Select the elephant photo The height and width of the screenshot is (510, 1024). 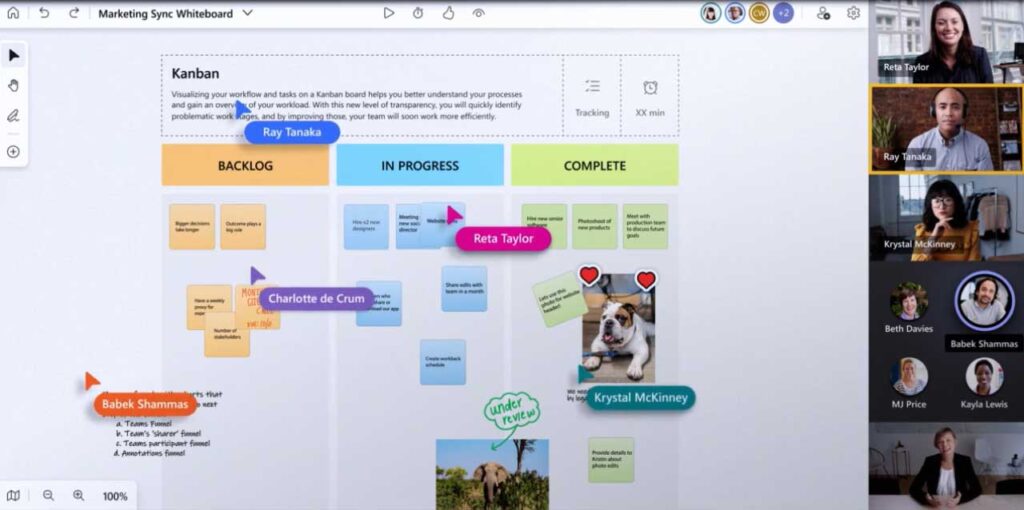click(x=492, y=474)
